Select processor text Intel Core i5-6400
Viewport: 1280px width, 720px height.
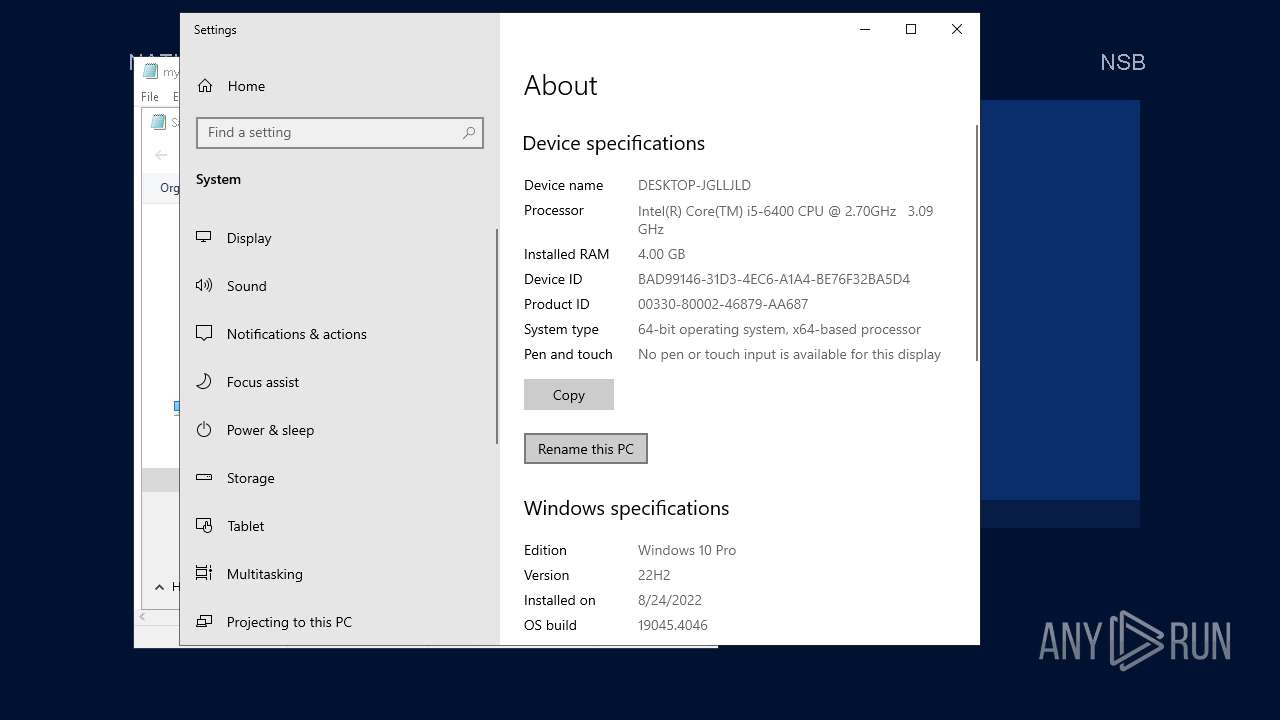click(x=785, y=220)
